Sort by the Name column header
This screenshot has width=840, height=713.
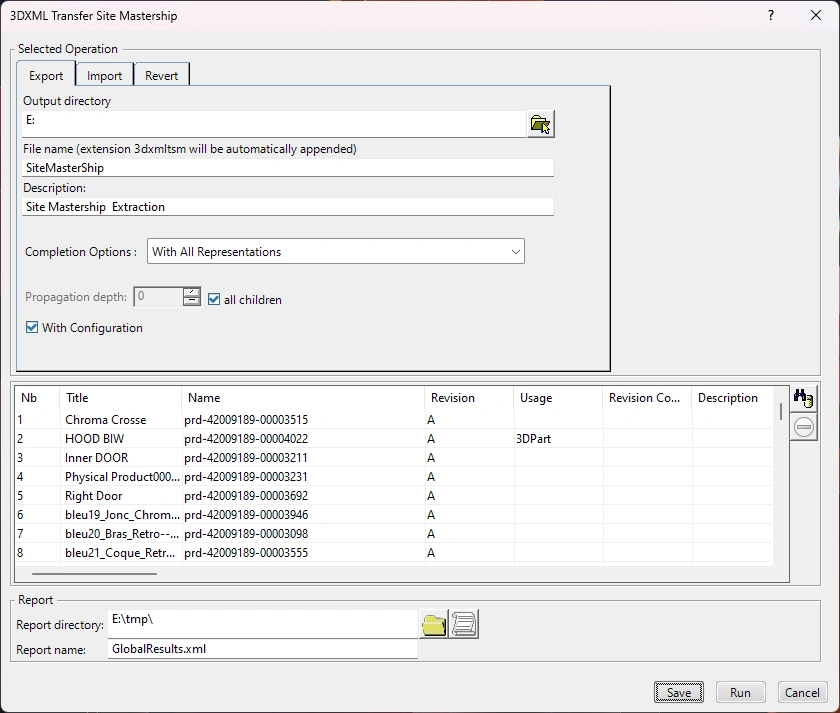303,397
